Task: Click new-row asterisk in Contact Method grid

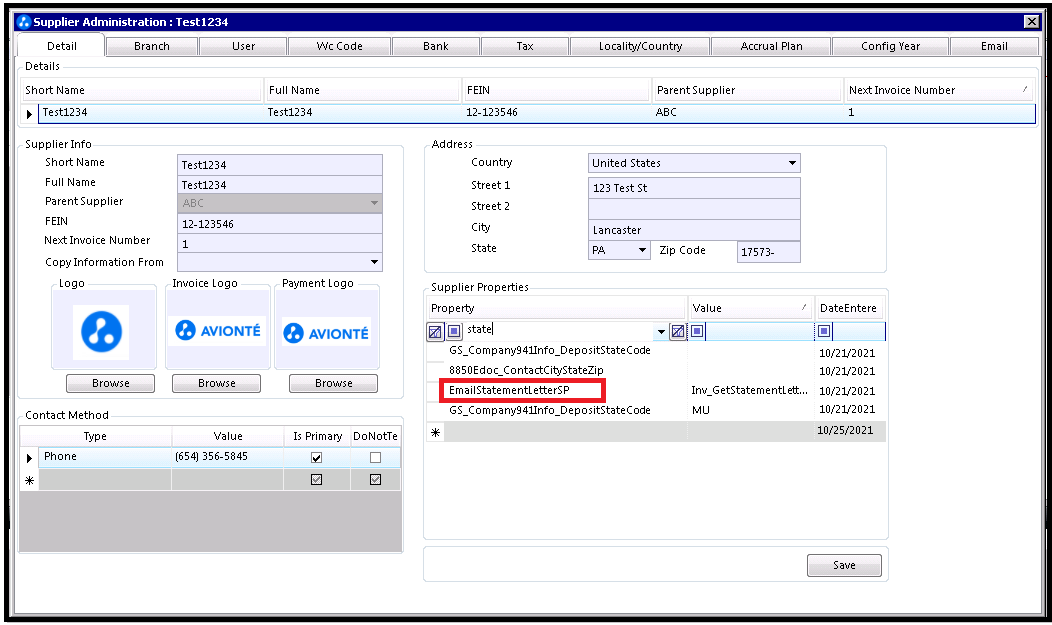Action: pyautogui.click(x=30, y=480)
